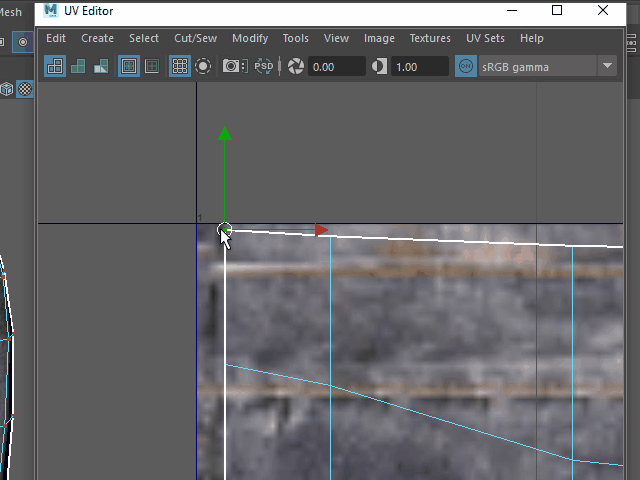Click the PSD network icon
Screen dimensions: 640x480
(x=264, y=67)
